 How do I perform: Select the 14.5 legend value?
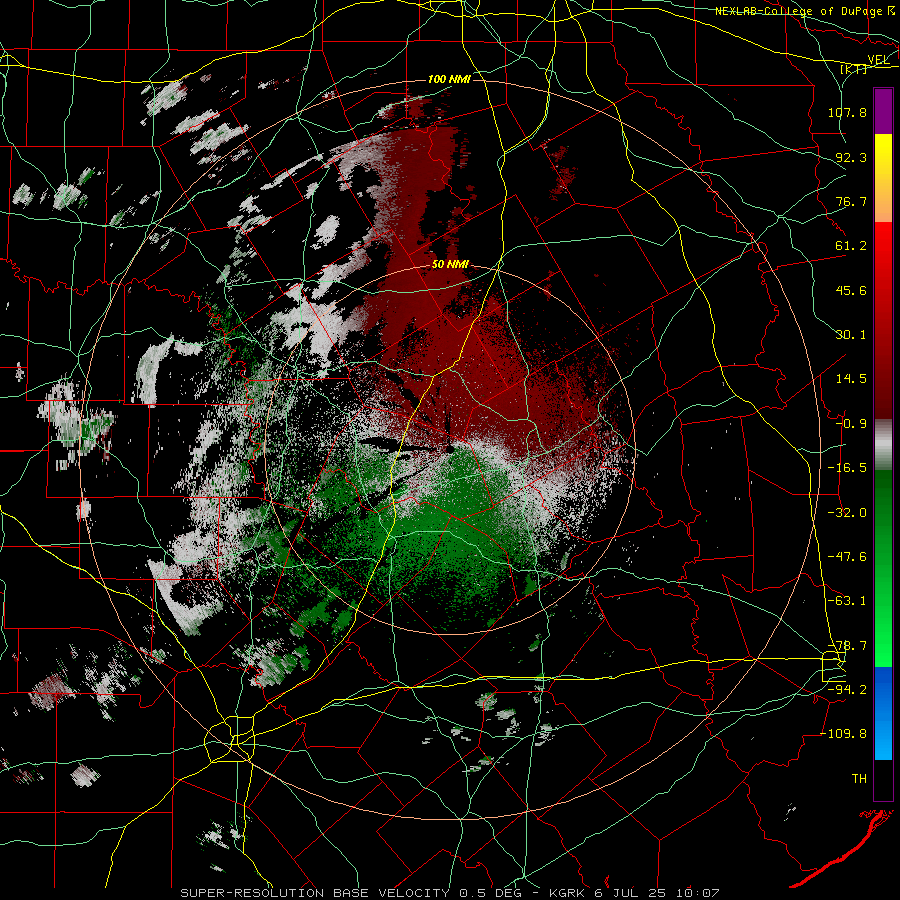click(851, 379)
